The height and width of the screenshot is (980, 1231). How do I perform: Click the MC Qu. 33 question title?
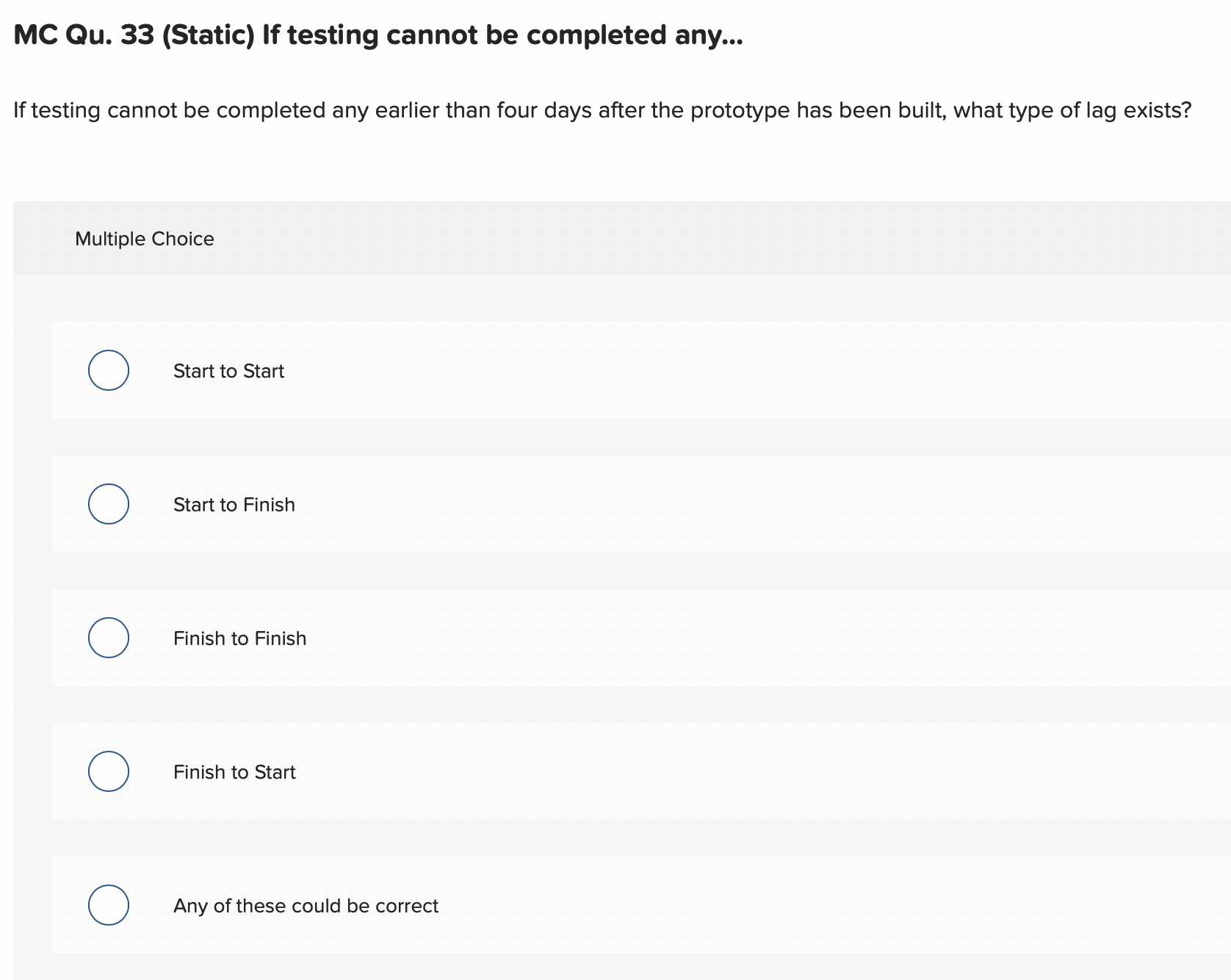[x=377, y=34]
